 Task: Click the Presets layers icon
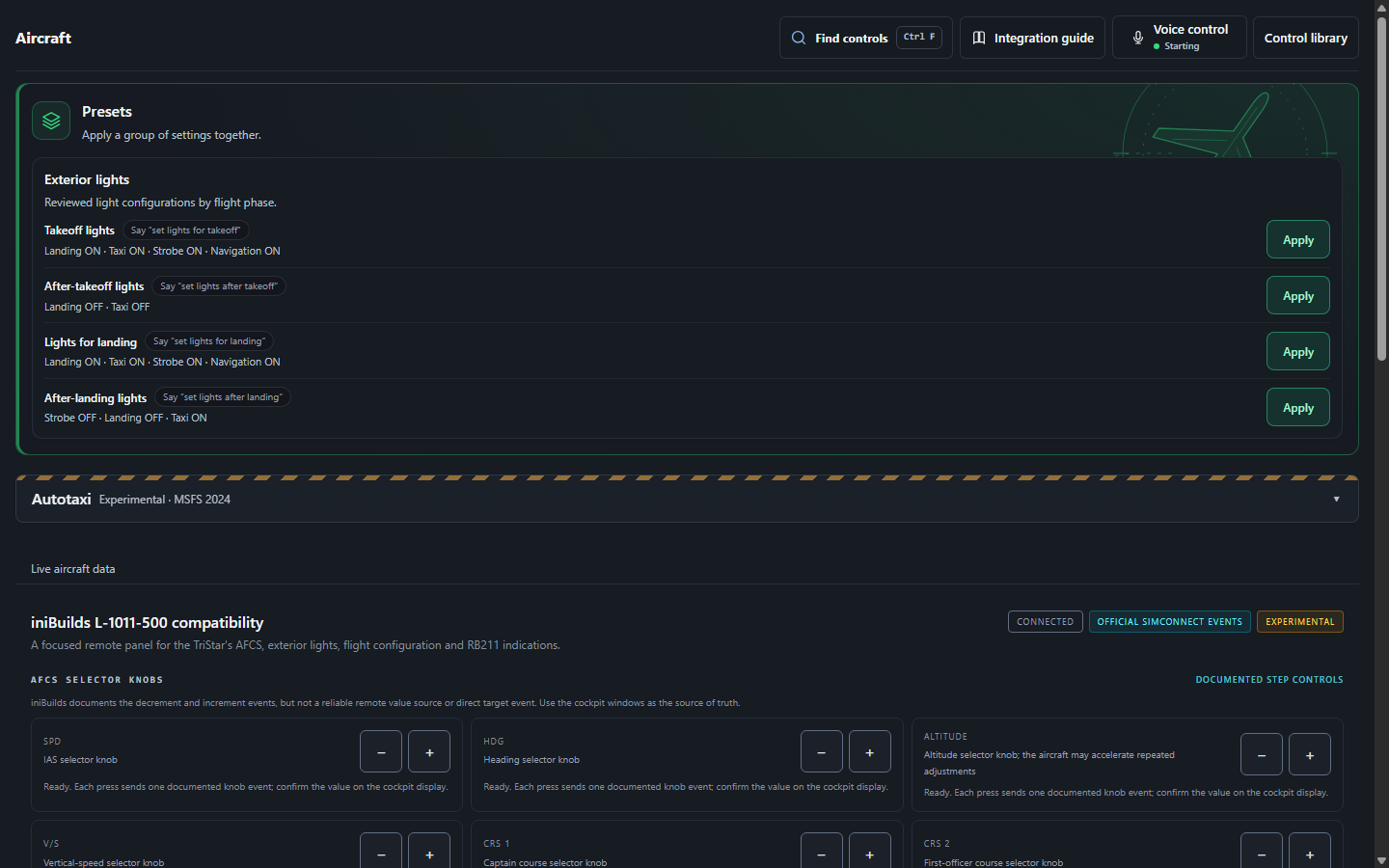[51, 121]
